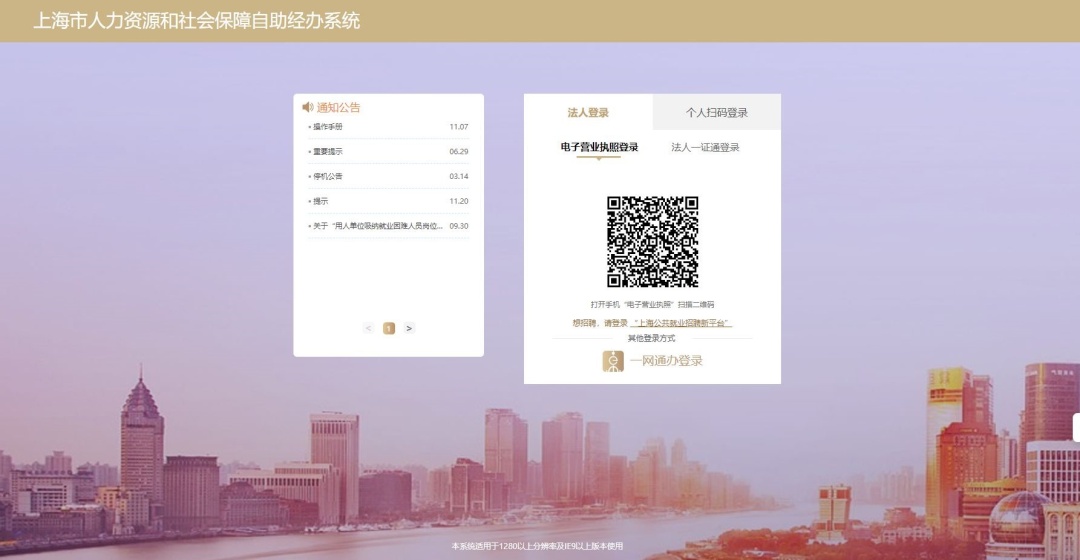Viewport: 1080px width, 560px height.
Task: Click the speaker icon beside 通知公告
Action: tap(308, 107)
